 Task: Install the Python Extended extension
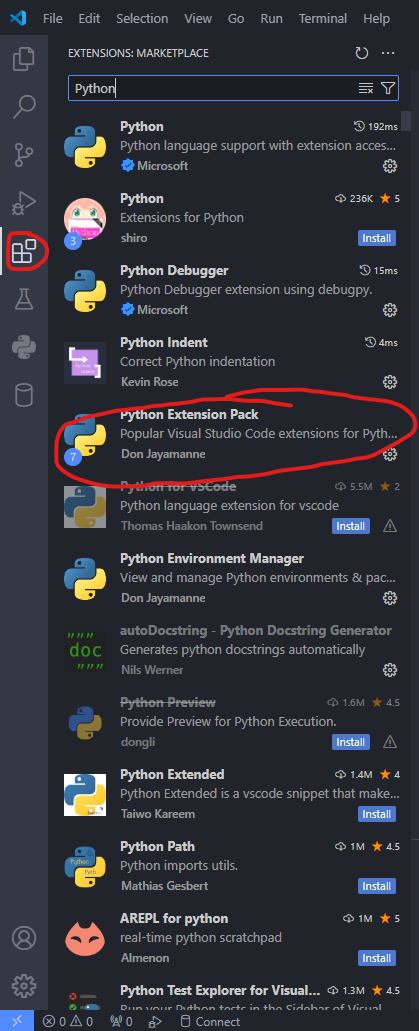(377, 814)
